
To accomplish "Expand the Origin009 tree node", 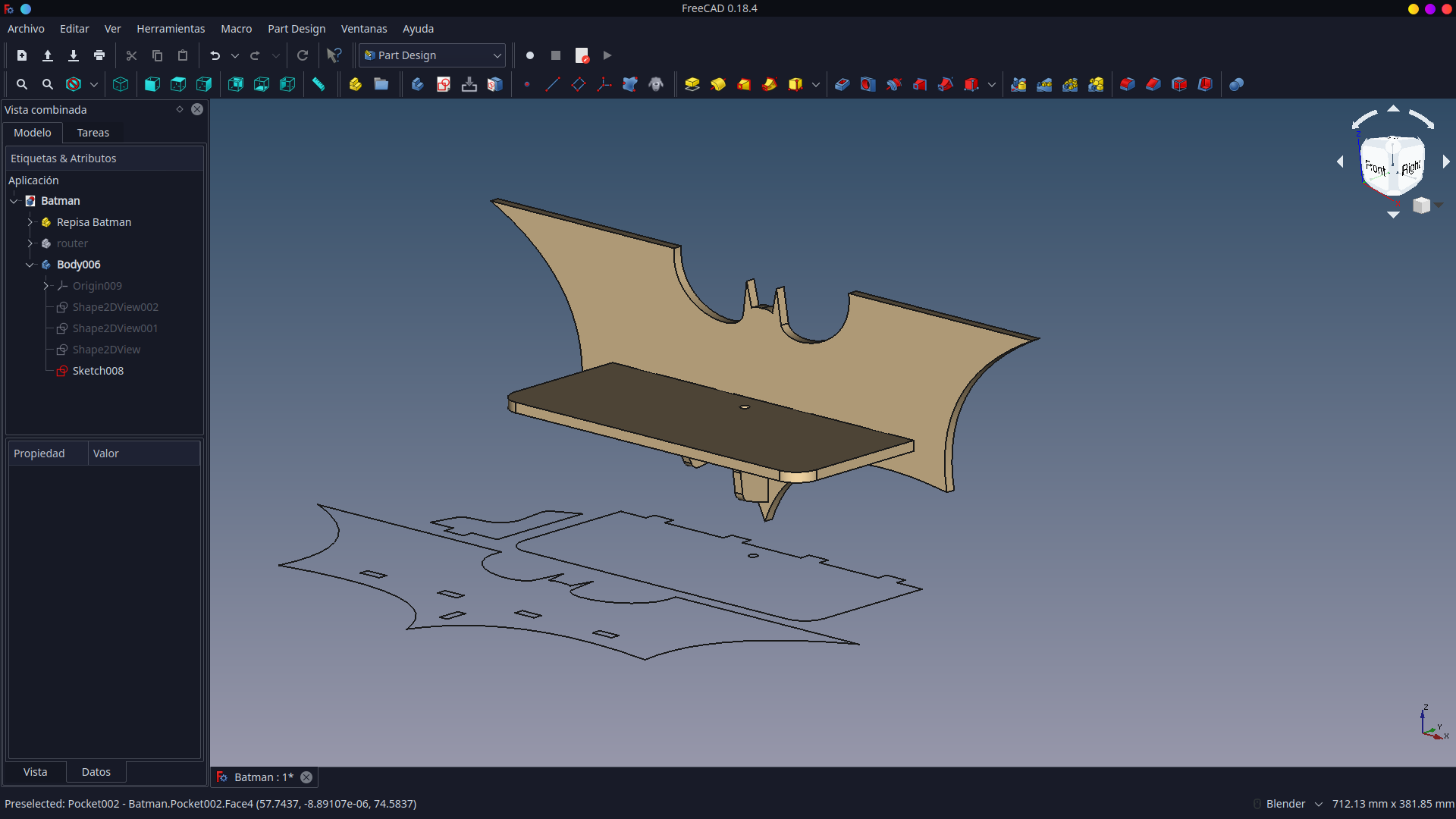I will [46, 286].
